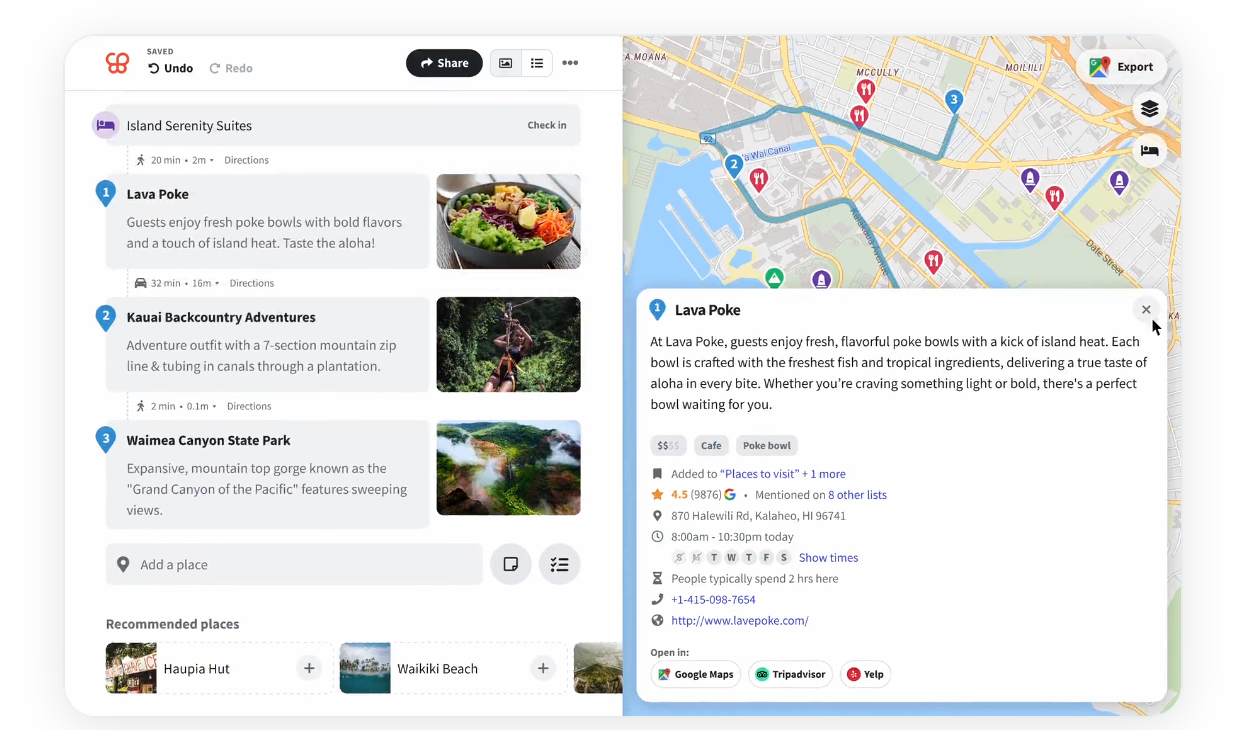The image size is (1257, 730).
Task: Call phone number +1-415-098-7654
Action: [713, 600]
